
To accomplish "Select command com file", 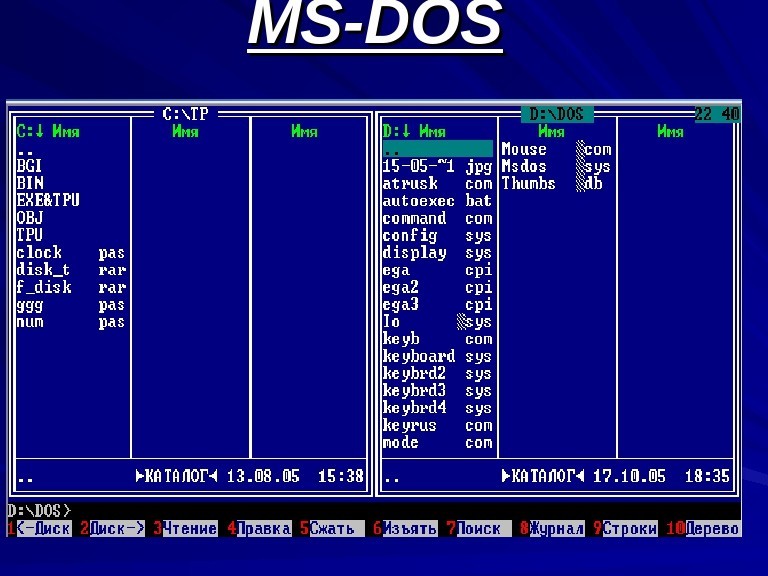I will [x=437, y=218].
